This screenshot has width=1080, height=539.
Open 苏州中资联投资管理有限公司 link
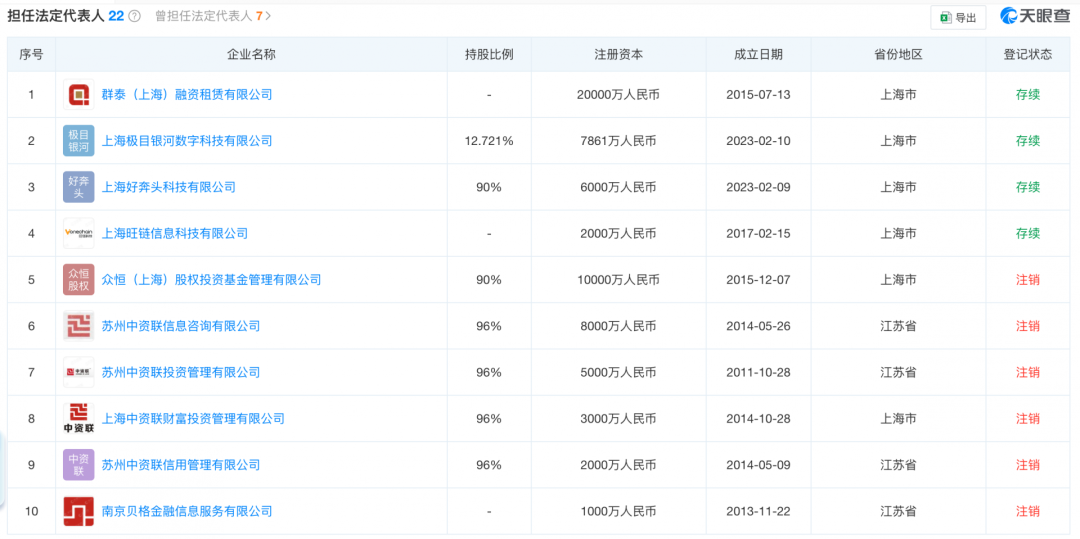[181, 372]
